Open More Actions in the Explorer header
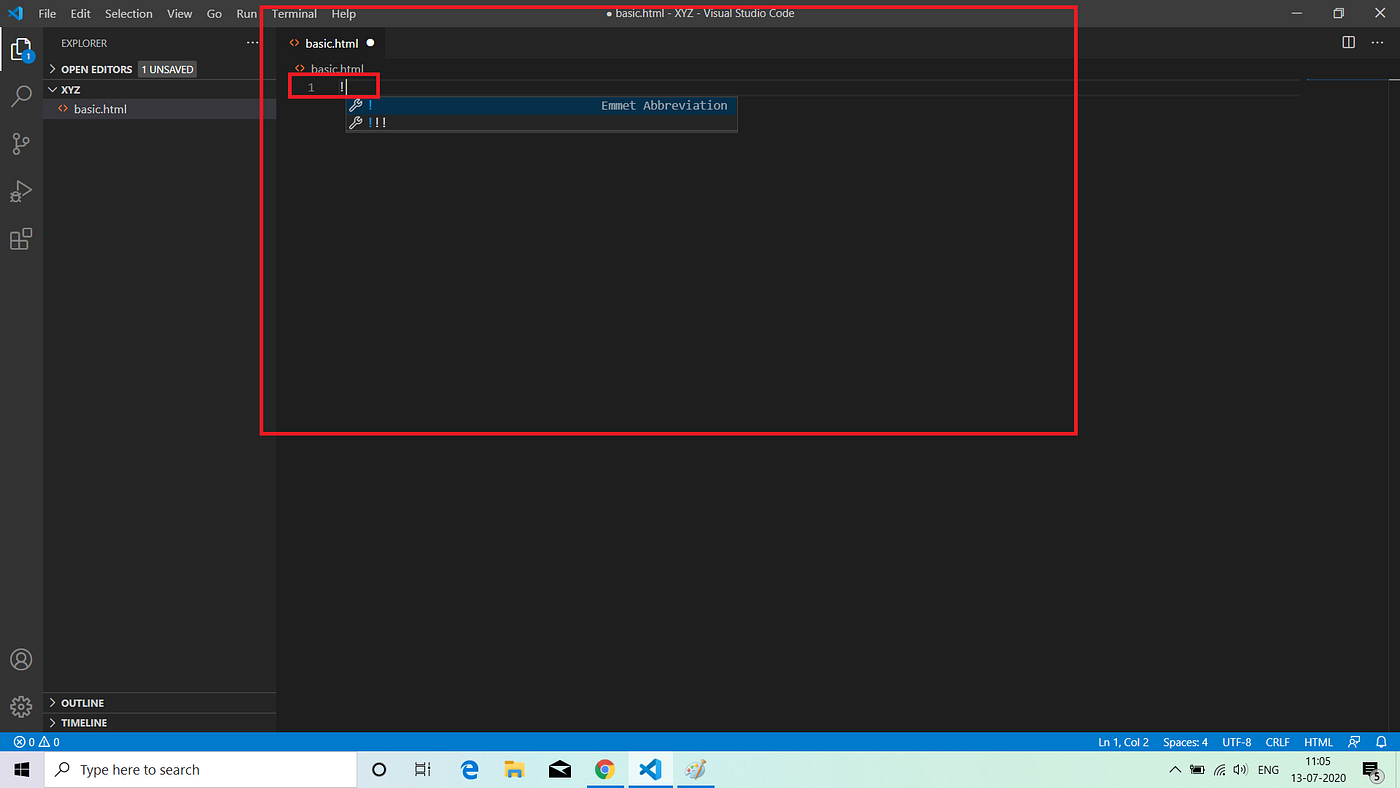The image size is (1400, 788). point(253,42)
